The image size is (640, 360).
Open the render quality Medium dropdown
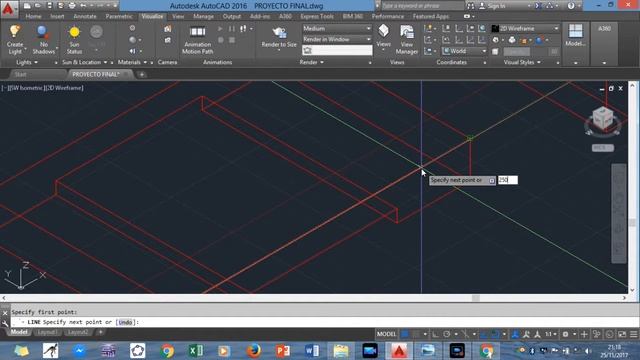point(337,29)
